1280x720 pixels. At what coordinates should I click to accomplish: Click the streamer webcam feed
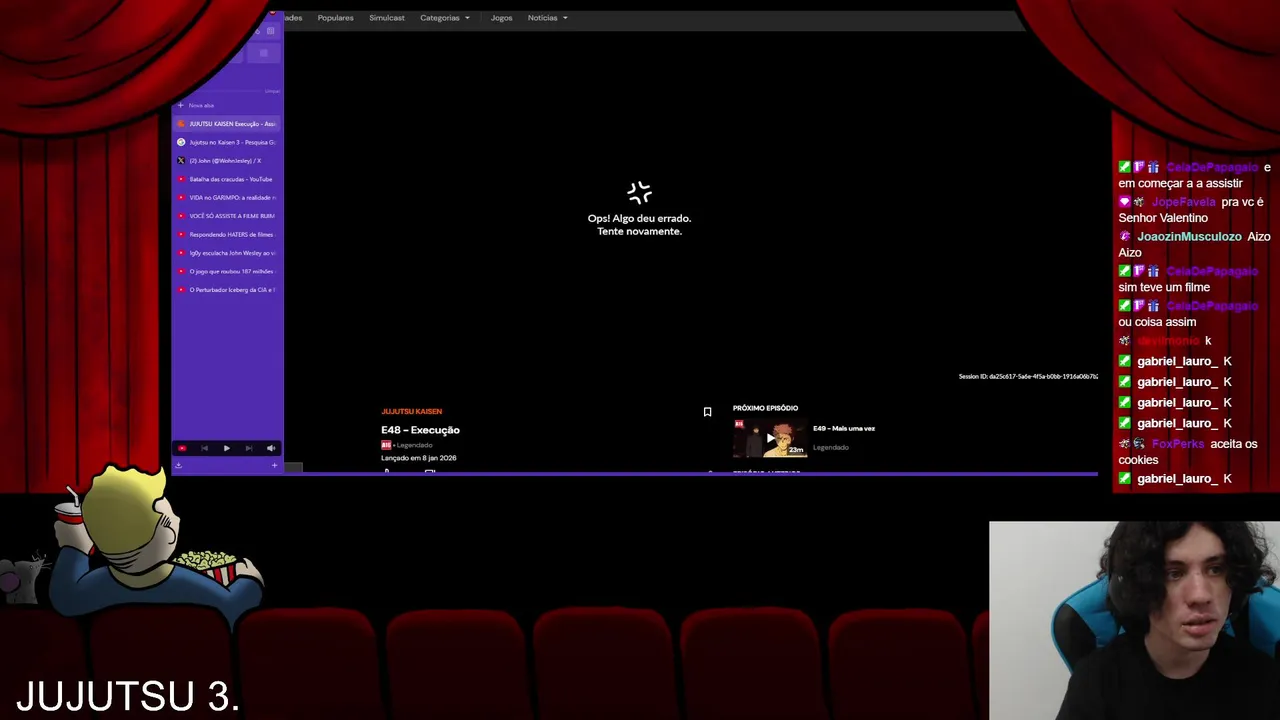[1134, 620]
